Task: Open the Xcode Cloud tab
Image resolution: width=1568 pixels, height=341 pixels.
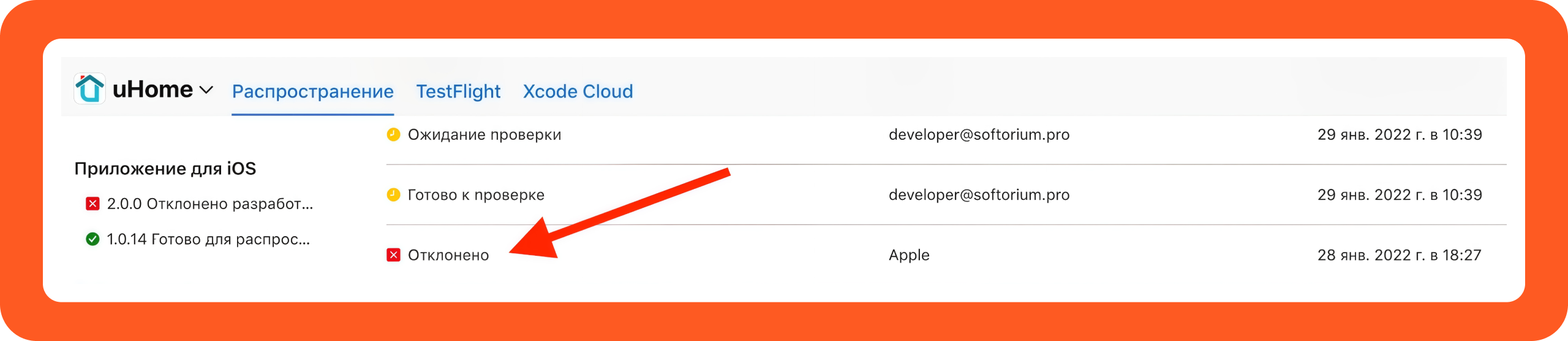Action: tap(578, 91)
